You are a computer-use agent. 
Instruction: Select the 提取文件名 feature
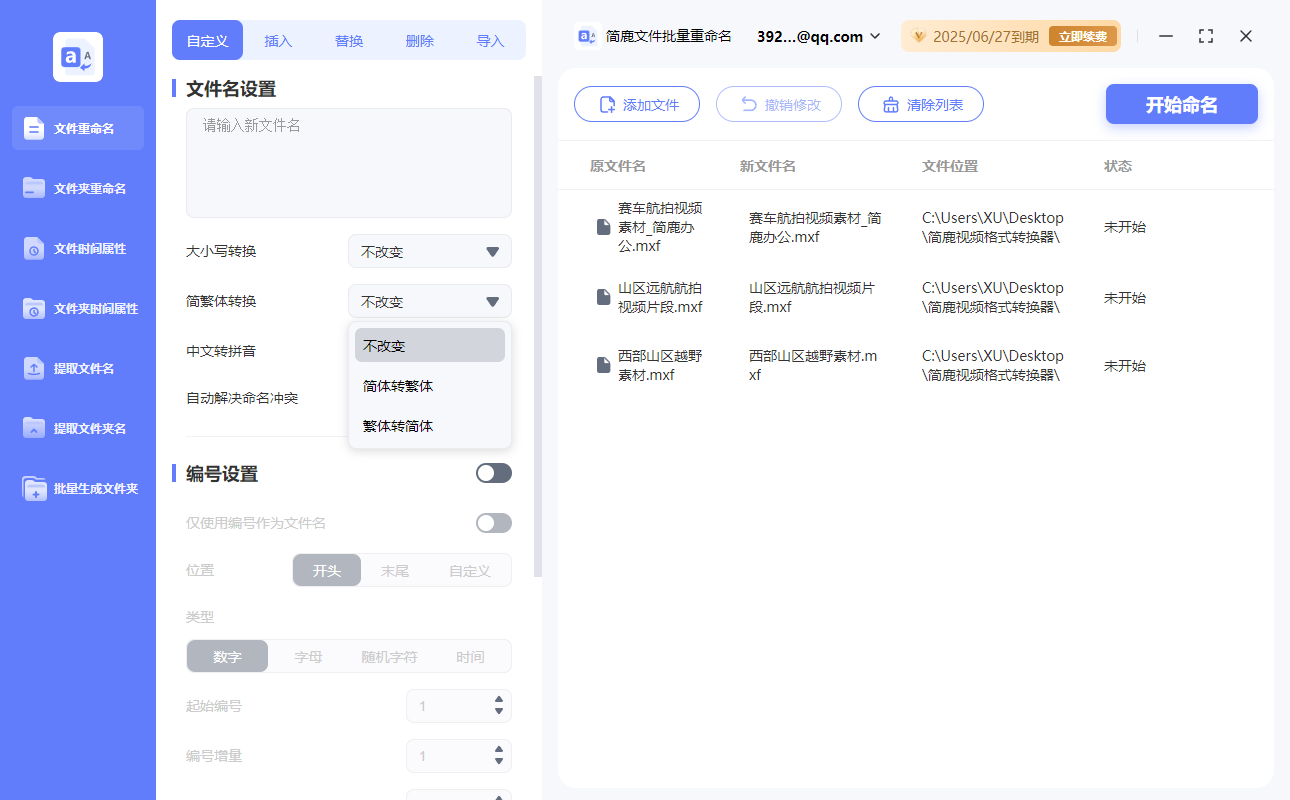76,368
